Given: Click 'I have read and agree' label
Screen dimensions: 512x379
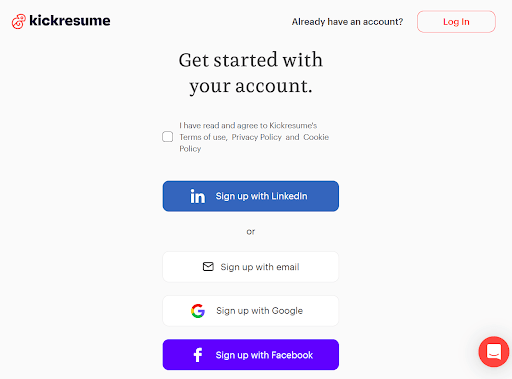Looking at the screenshot, I should (x=248, y=125).
